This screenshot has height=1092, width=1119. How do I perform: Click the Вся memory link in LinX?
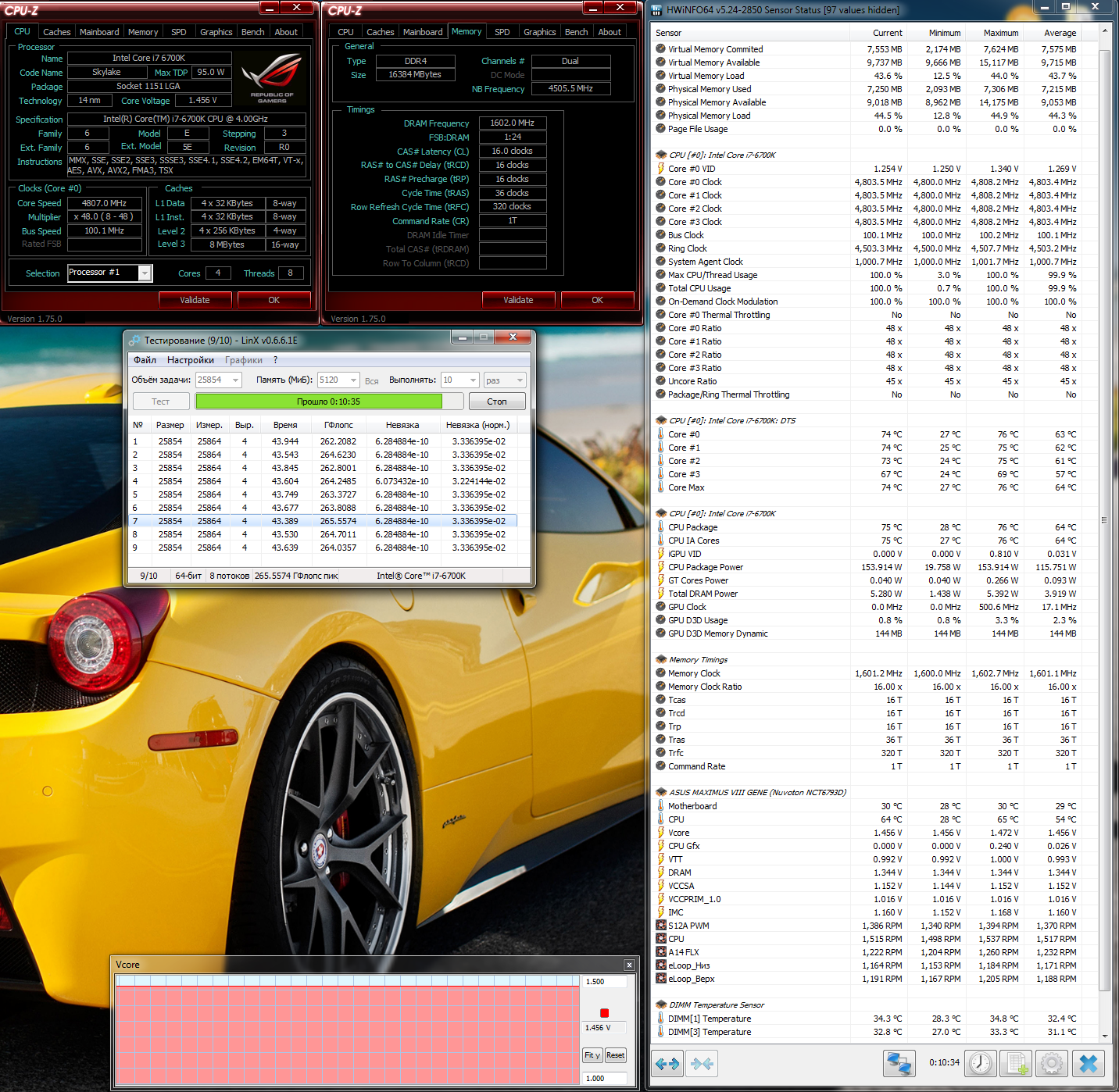pyautogui.click(x=372, y=381)
